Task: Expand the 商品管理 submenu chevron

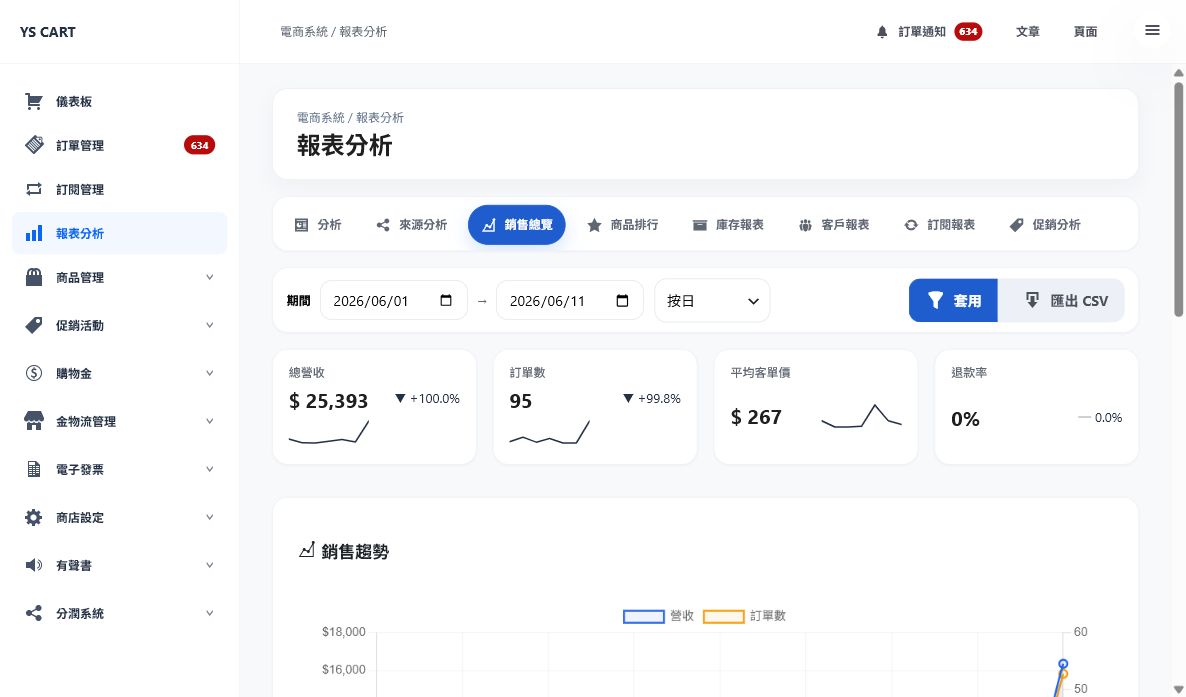Action: click(x=210, y=277)
